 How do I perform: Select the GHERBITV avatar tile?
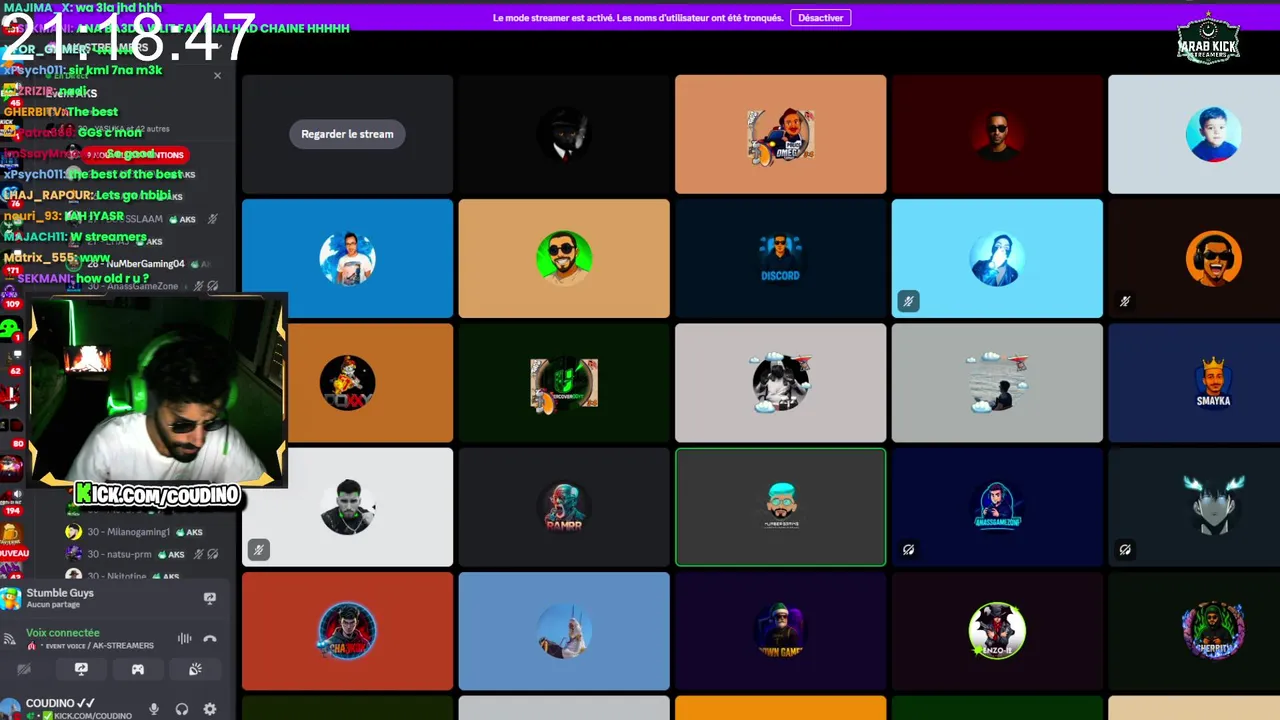tap(1194, 631)
